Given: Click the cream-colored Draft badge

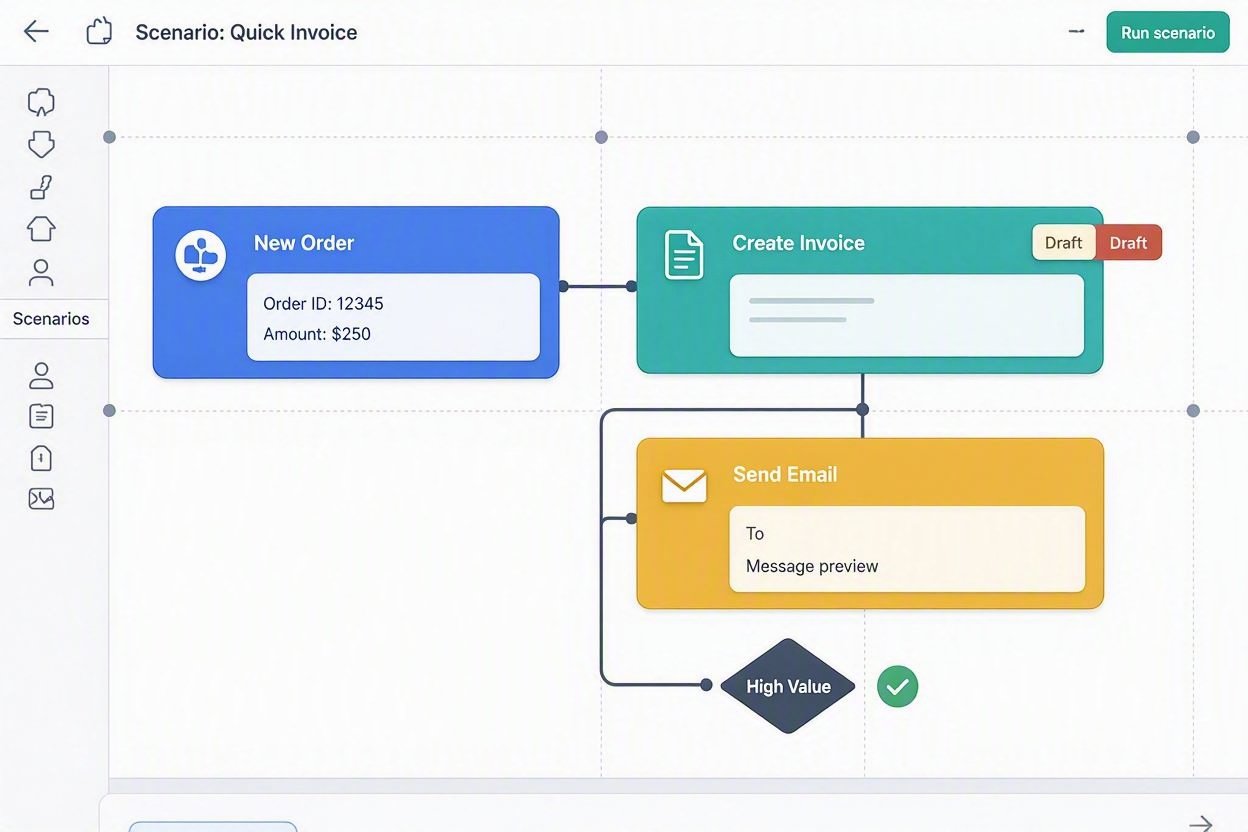Looking at the screenshot, I should point(1064,243).
